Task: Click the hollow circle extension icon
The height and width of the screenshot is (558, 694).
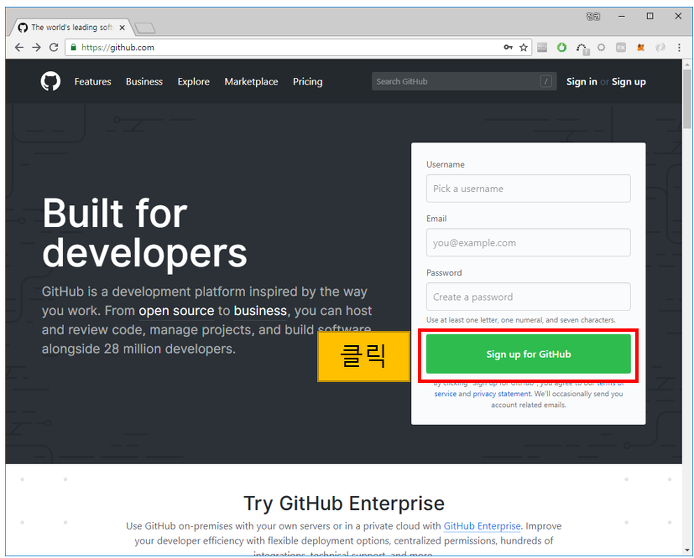Action: [x=601, y=47]
